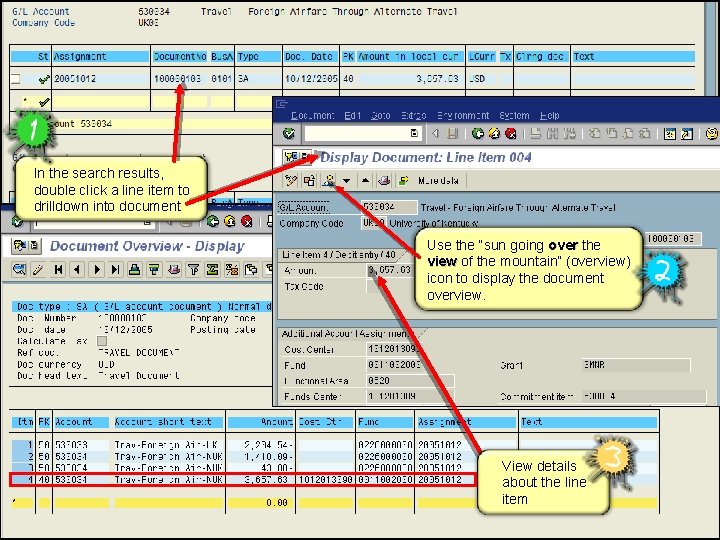Image resolution: width=720 pixels, height=540 pixels.
Task: Click red Cancel icon in Document Overview window
Action: (247, 222)
